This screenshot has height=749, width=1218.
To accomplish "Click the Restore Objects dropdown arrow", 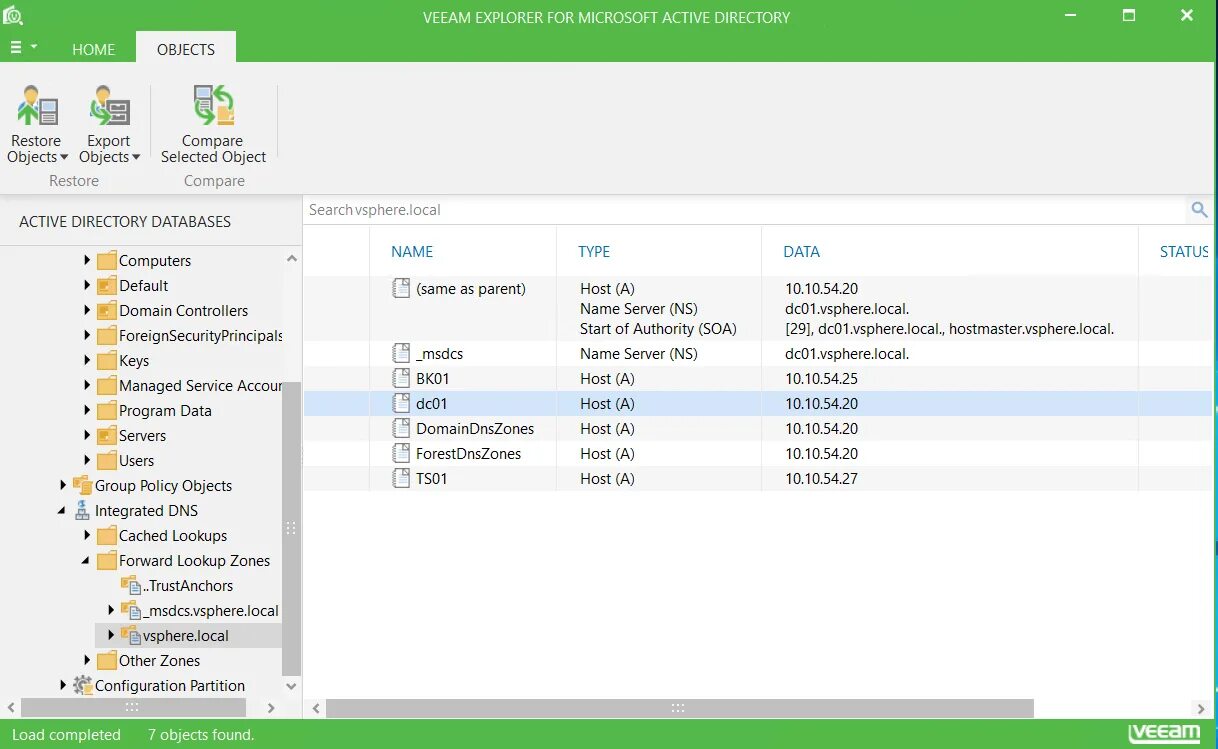I will tap(64, 157).
